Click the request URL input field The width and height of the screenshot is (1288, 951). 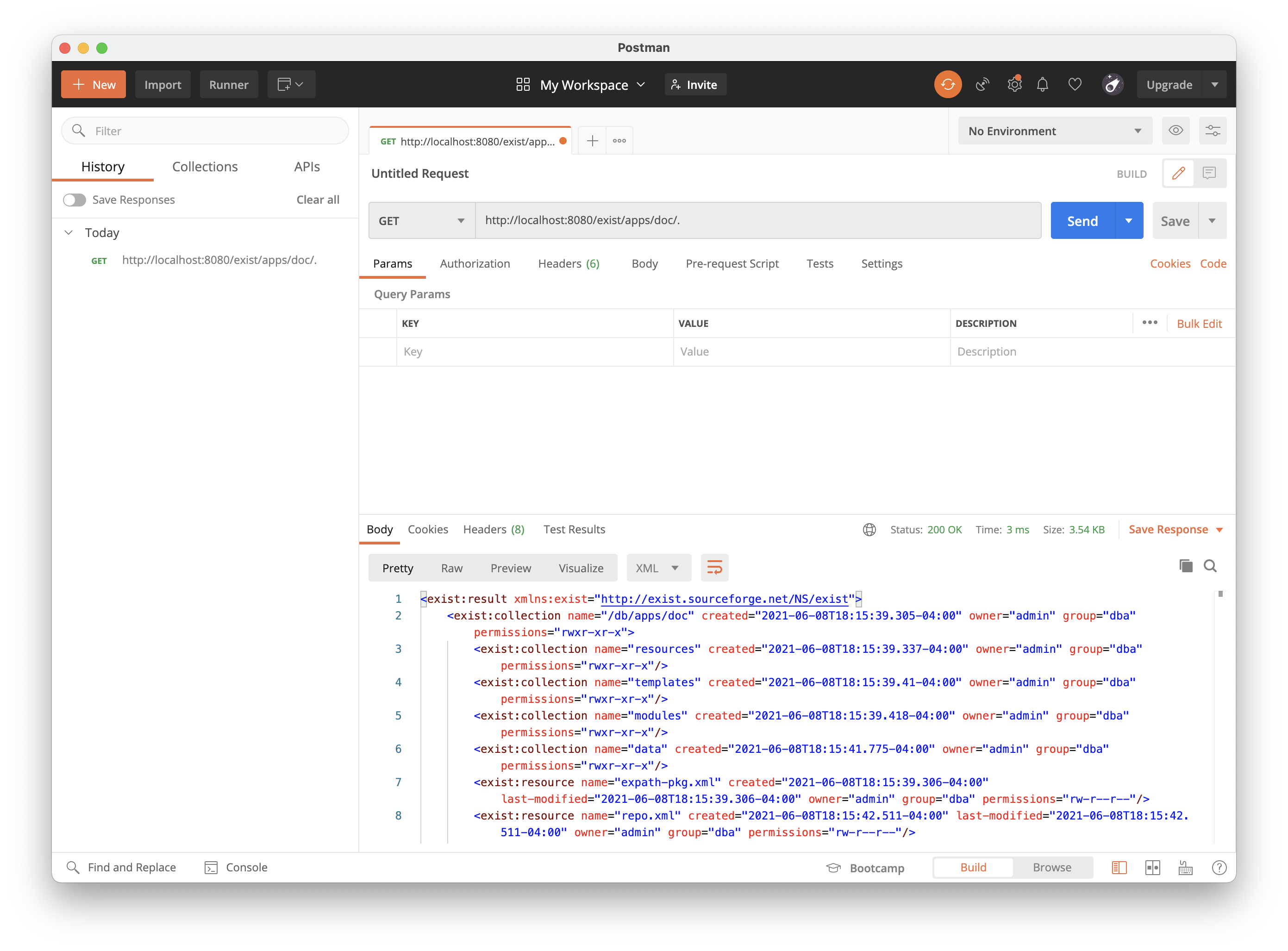(757, 220)
